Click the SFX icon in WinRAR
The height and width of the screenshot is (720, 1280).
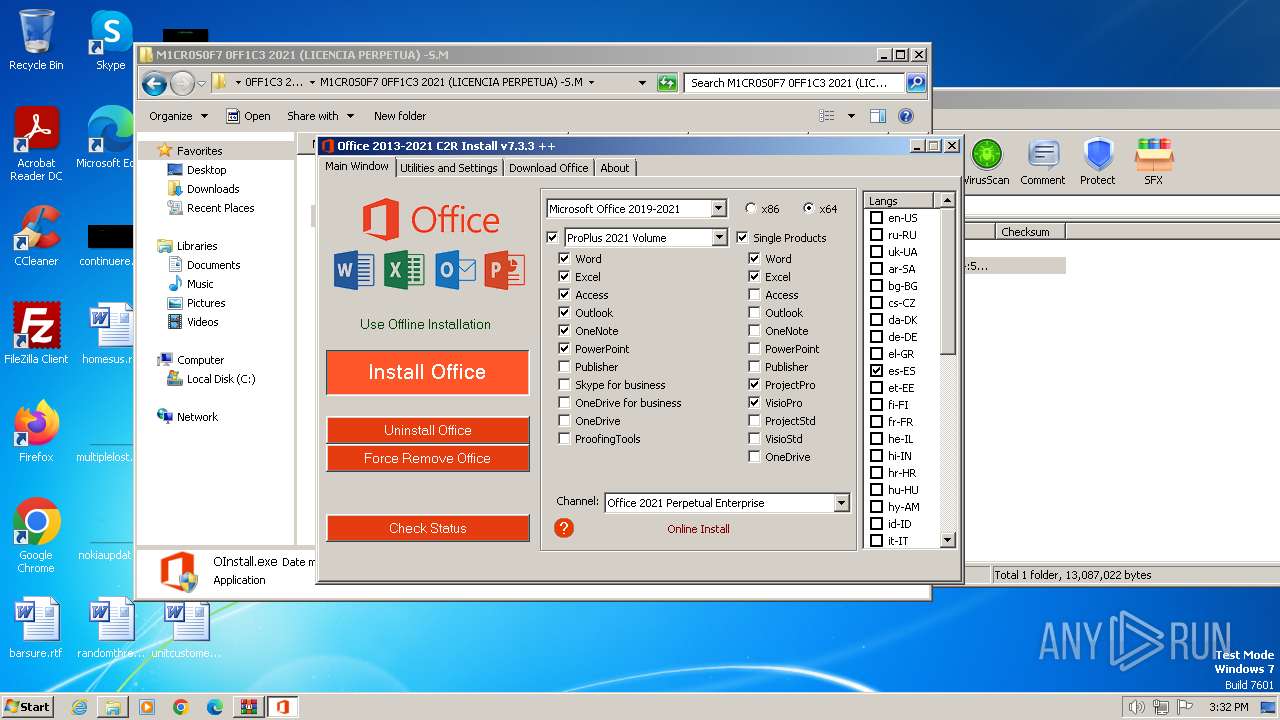[1153, 163]
